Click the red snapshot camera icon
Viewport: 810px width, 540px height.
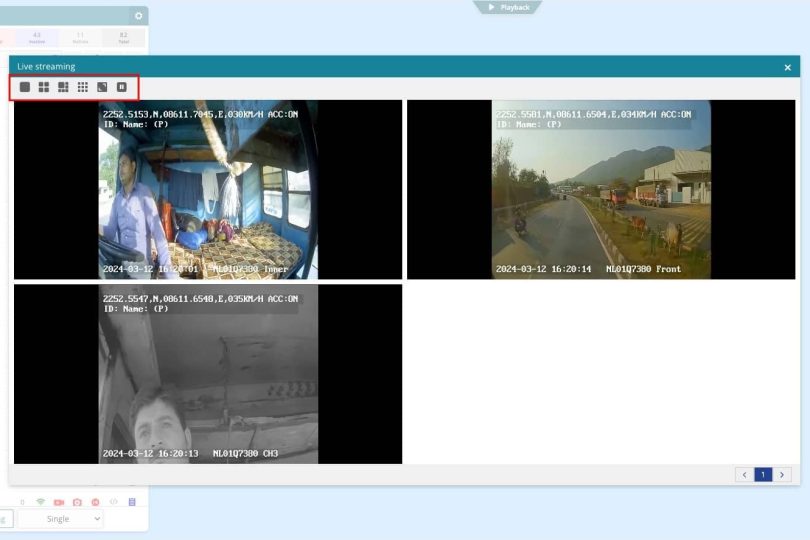point(77,502)
